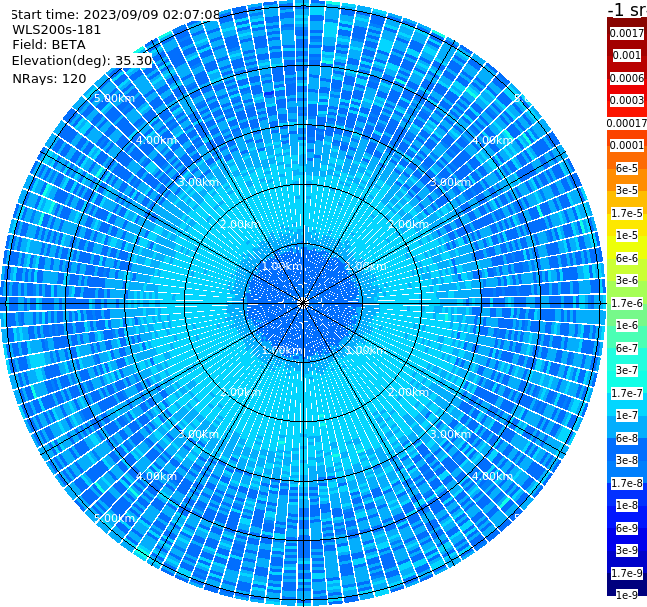
Task: Select the 3e-8 colorbar label
Action: pyautogui.click(x=627, y=460)
